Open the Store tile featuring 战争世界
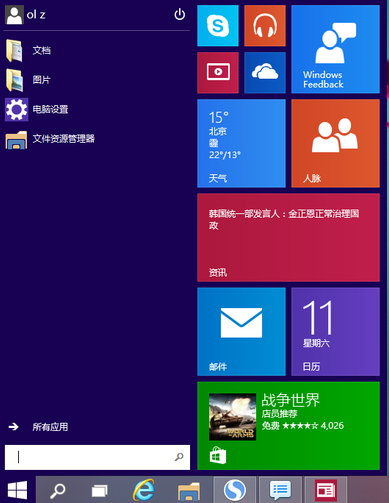Image resolution: width=389 pixels, height=503 pixels. click(288, 426)
